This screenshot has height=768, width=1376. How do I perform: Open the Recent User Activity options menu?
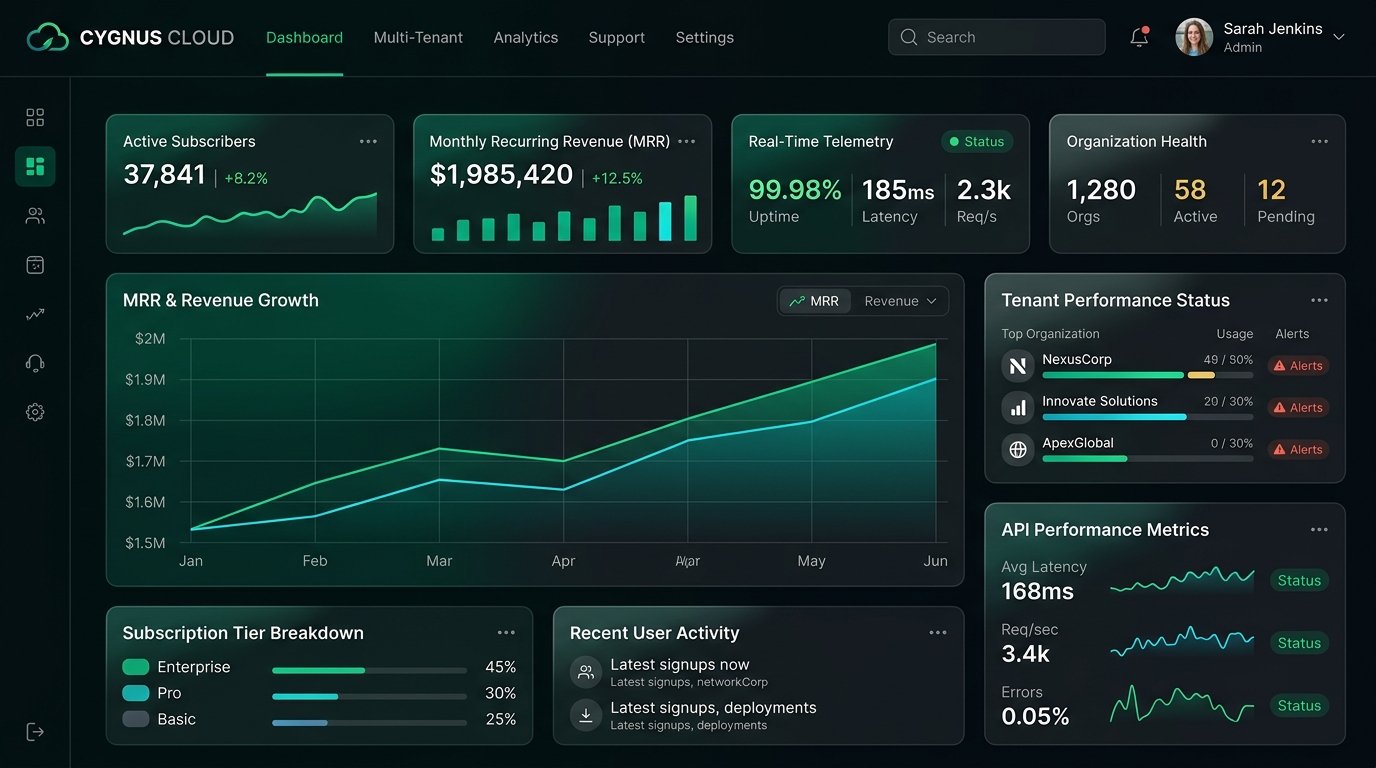938,633
